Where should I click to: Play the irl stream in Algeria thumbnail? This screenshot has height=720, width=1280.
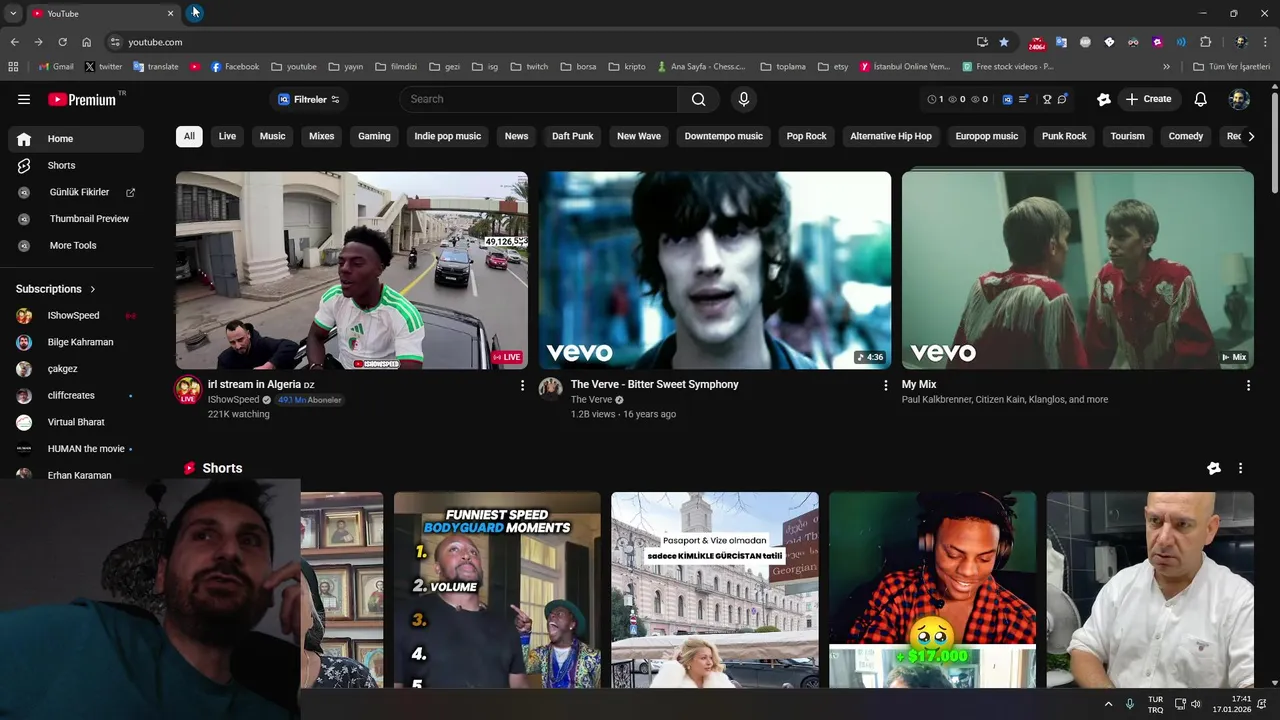click(352, 270)
